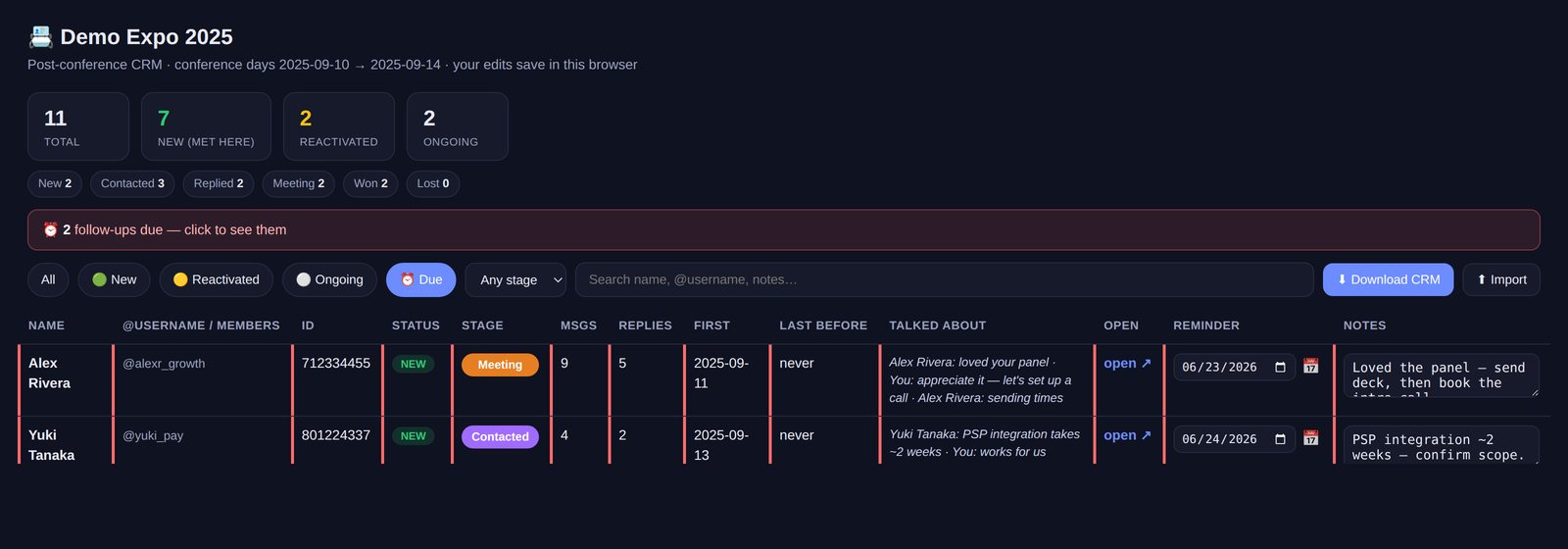
Task: Click the 2 Reactivated stat card
Action: pyautogui.click(x=339, y=126)
